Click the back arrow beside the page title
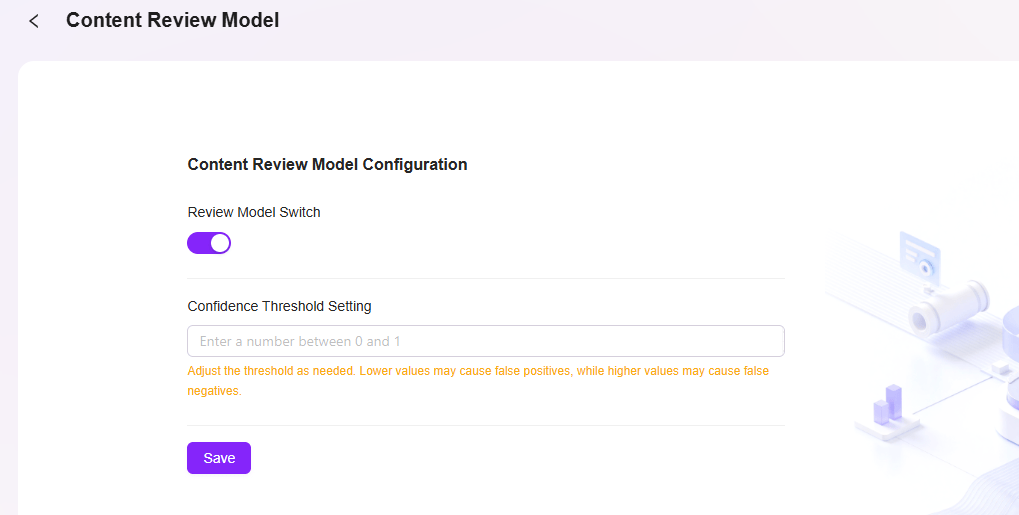The width and height of the screenshot is (1019, 515). [34, 21]
